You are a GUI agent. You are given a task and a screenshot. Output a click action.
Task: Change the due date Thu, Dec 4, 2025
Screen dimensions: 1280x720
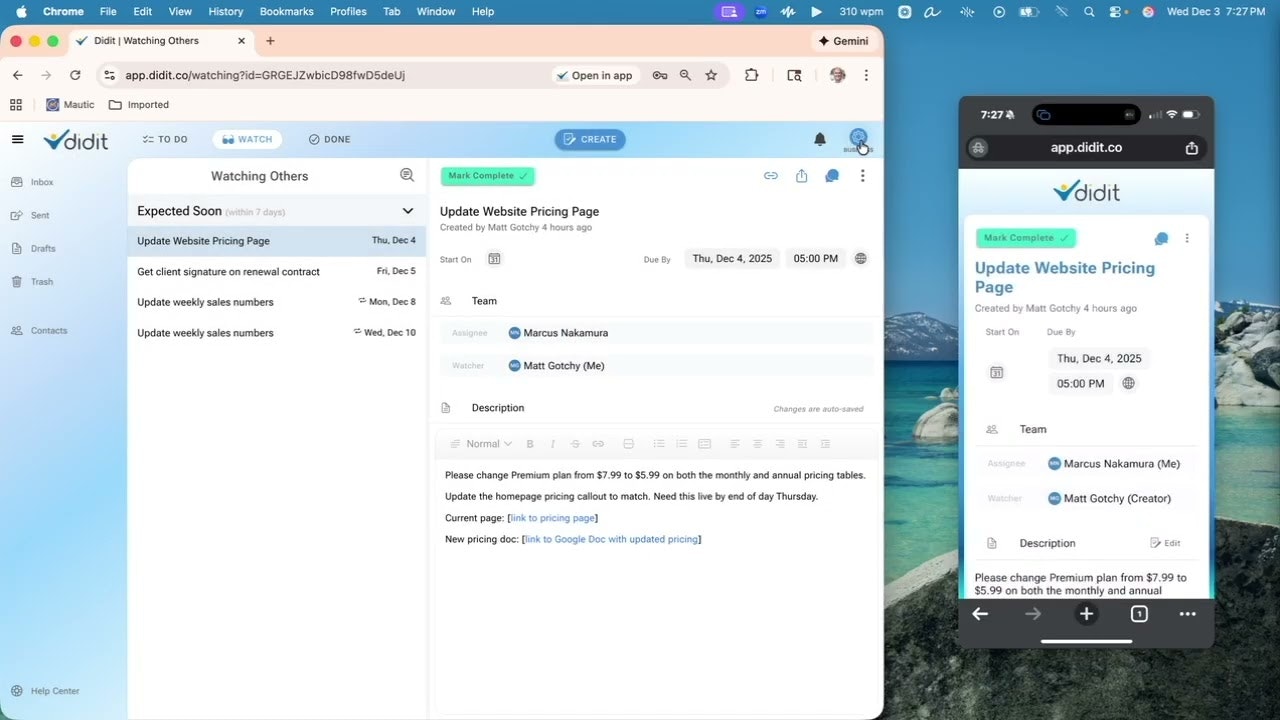pos(732,258)
